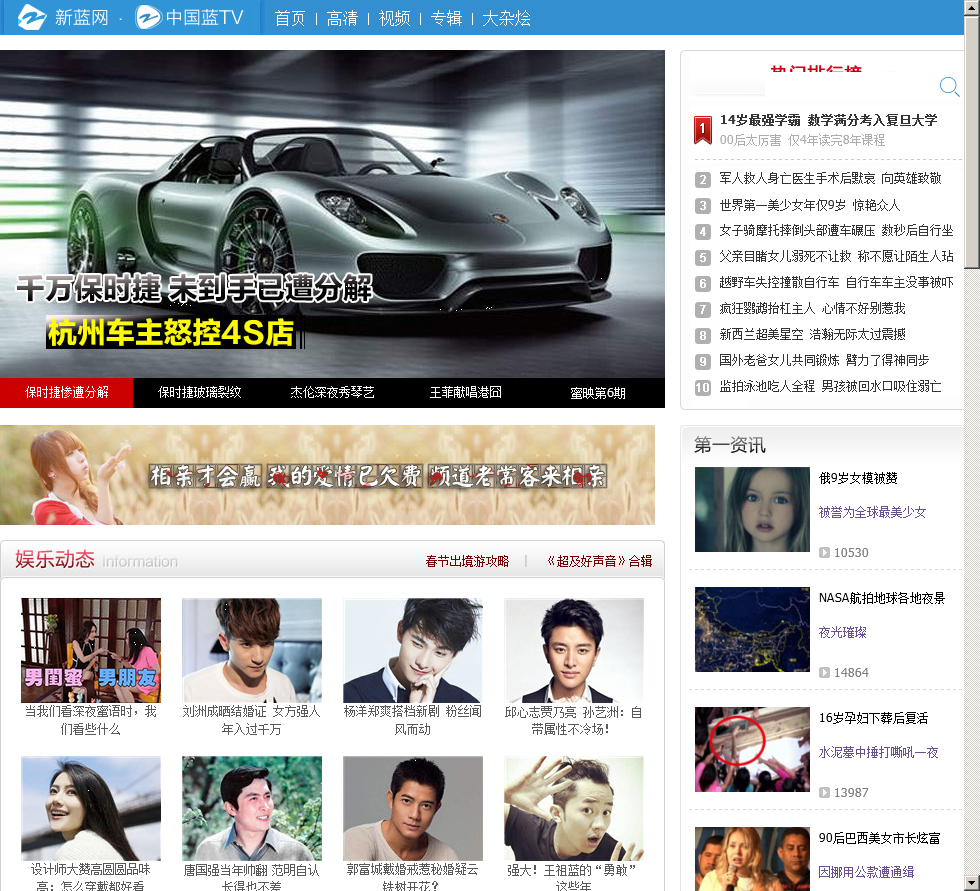Open 国外老爸女儿共同锻炼 article
The width and height of the screenshot is (980, 891).
tap(824, 361)
